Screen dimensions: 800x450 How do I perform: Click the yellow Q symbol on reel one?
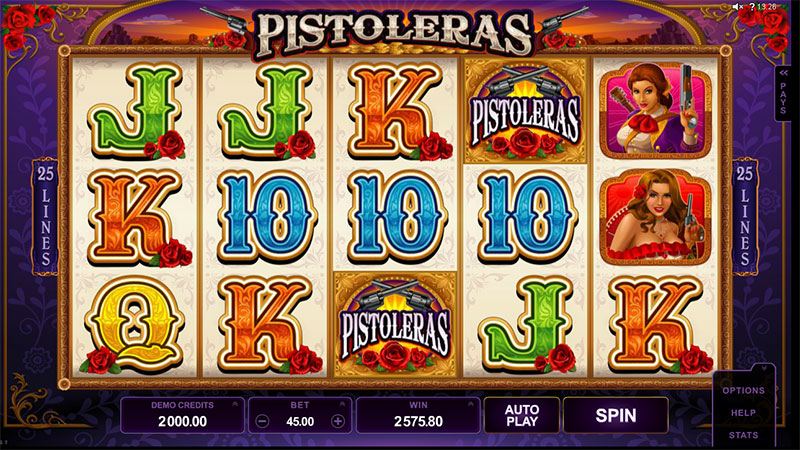[134, 324]
